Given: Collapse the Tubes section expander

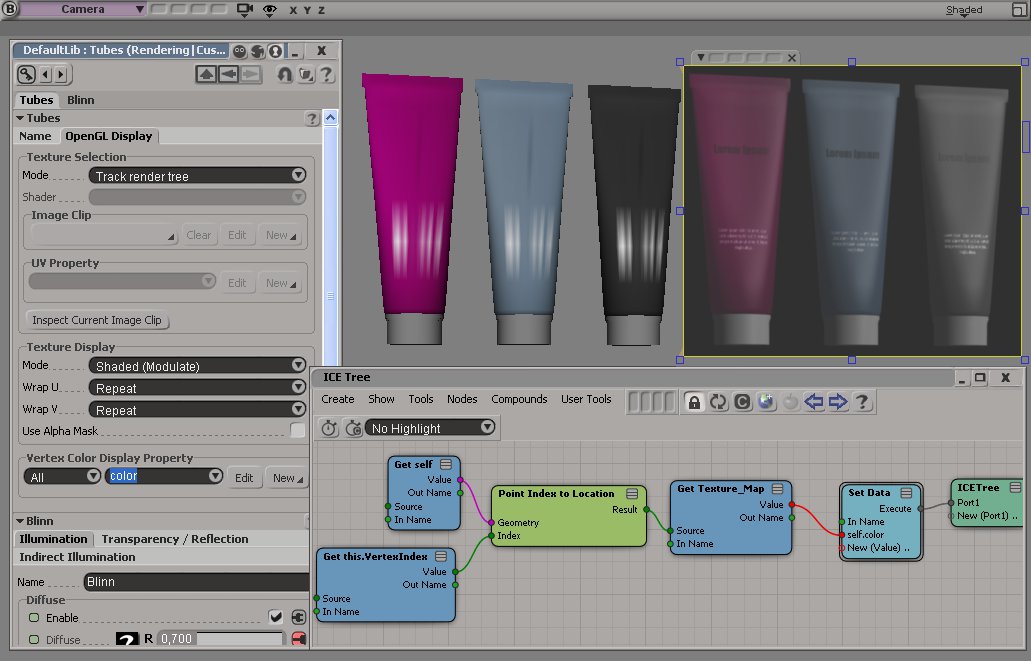Looking at the screenshot, I should (x=20, y=118).
